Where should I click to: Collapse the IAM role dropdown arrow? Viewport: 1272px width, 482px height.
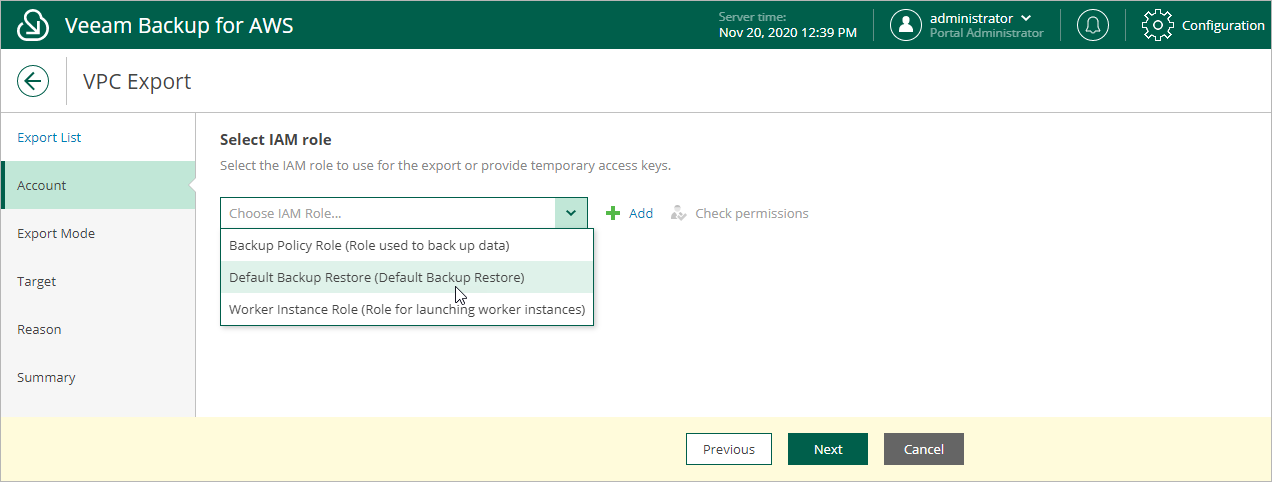pyautogui.click(x=571, y=213)
